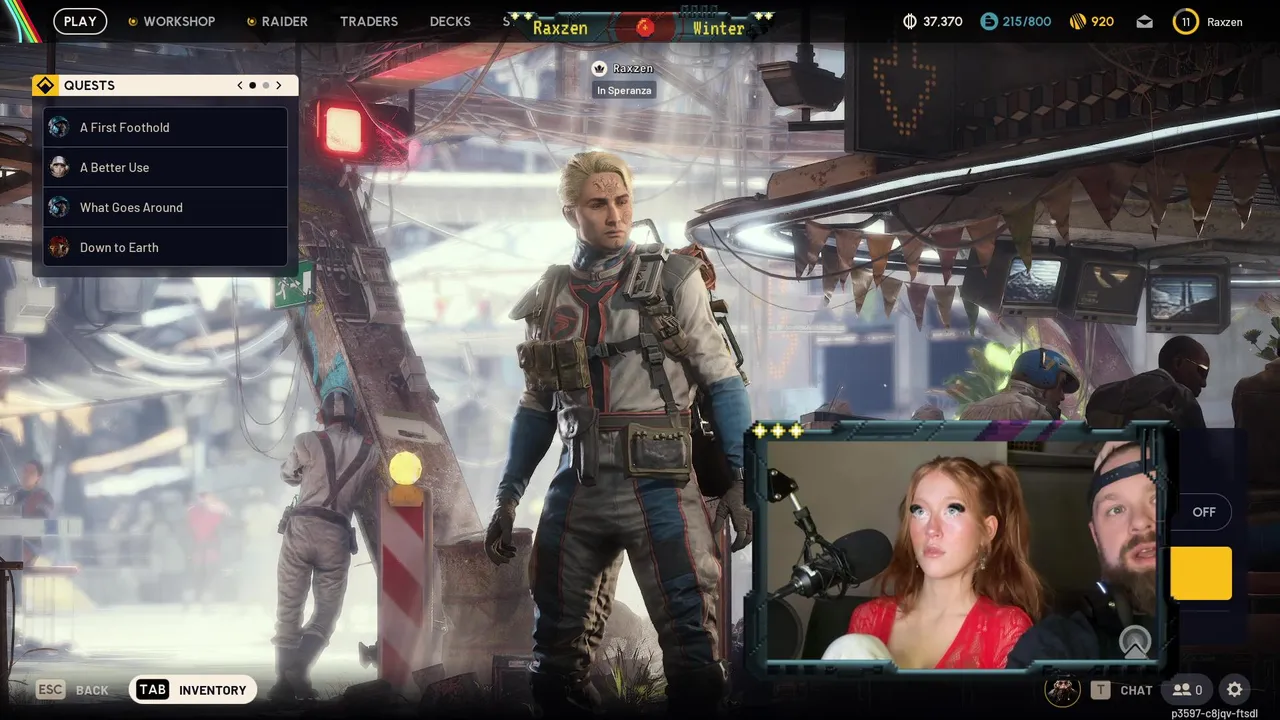Click the yellow button on right panel
This screenshot has height=720, width=1280.
pyautogui.click(x=1201, y=573)
